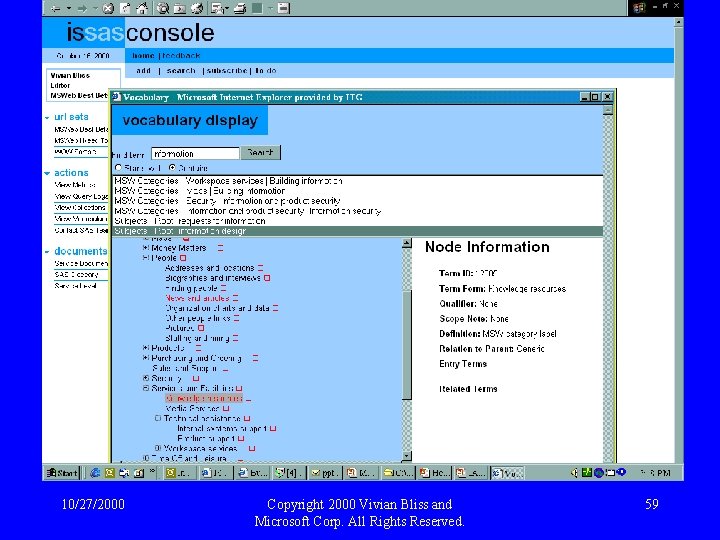Expand the Security tree node
Viewport: 720px width, 540px height.
[146, 378]
